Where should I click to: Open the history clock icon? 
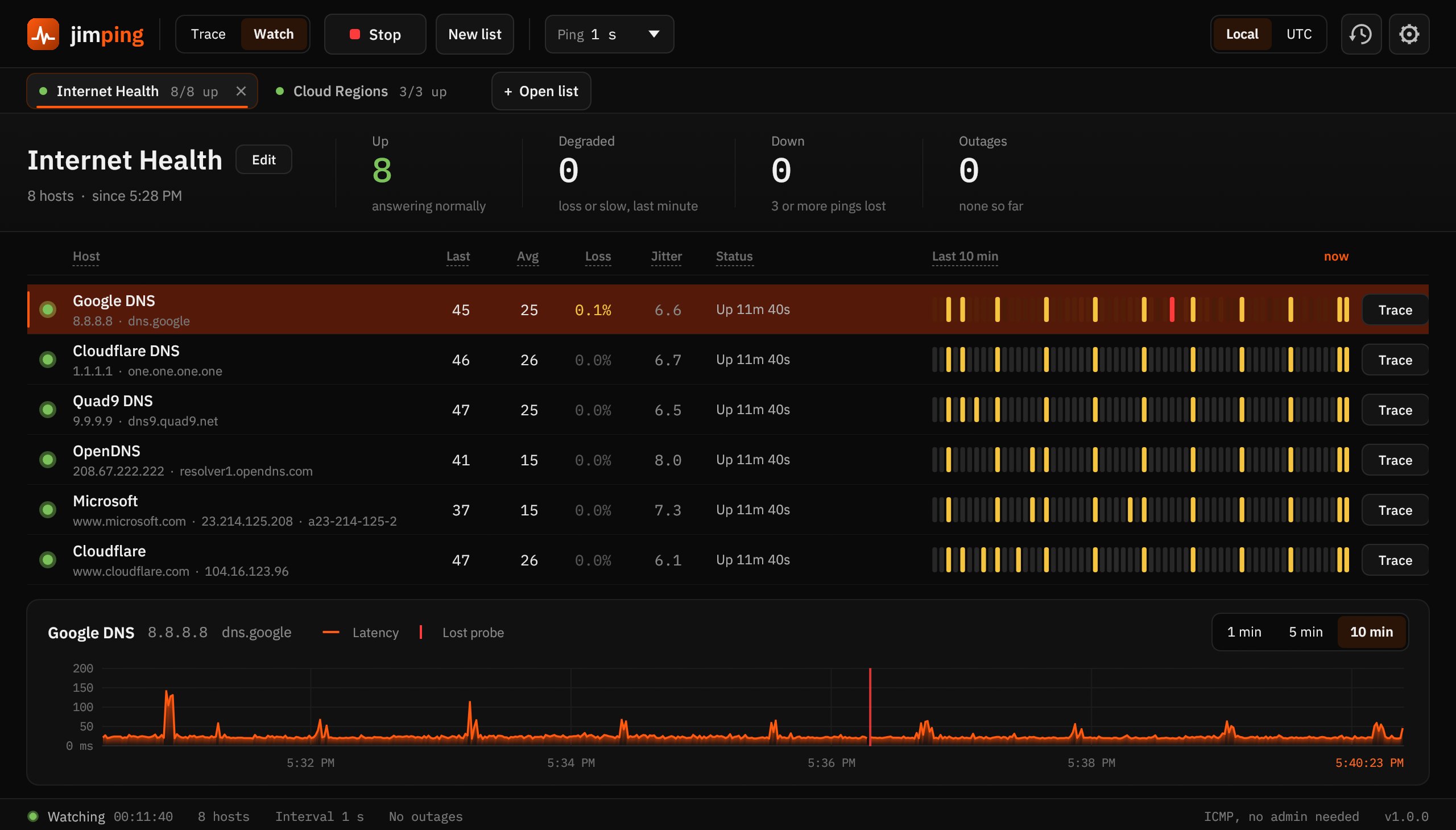1361,34
